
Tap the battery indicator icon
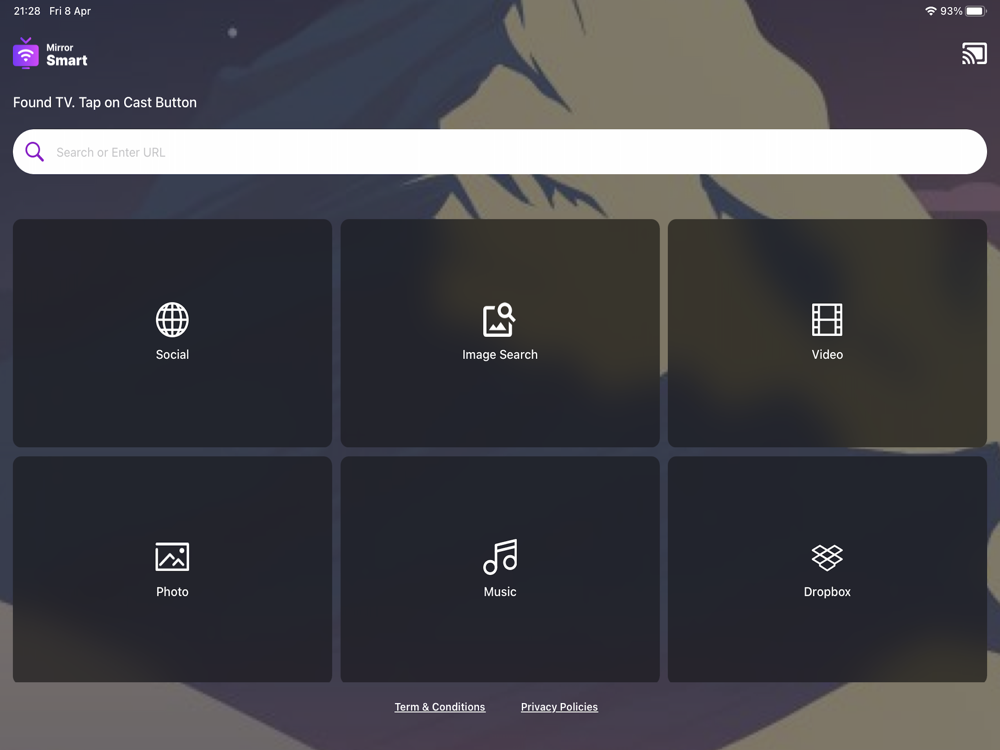tap(976, 11)
